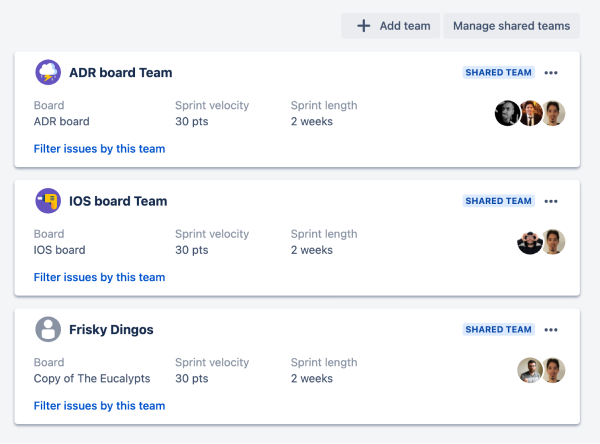Click first member avatar in ADR board Team
Screen dimensions: 600x444
[x=507, y=114]
